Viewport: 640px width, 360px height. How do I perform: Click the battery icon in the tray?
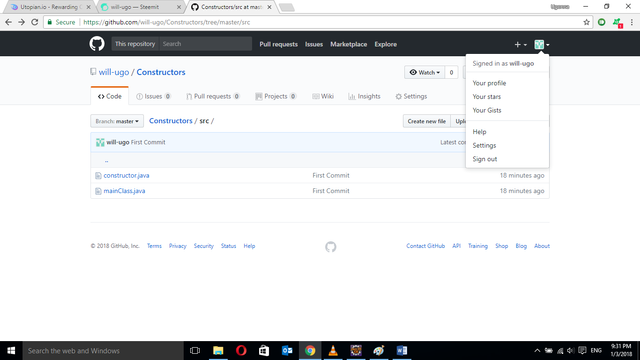(549, 351)
